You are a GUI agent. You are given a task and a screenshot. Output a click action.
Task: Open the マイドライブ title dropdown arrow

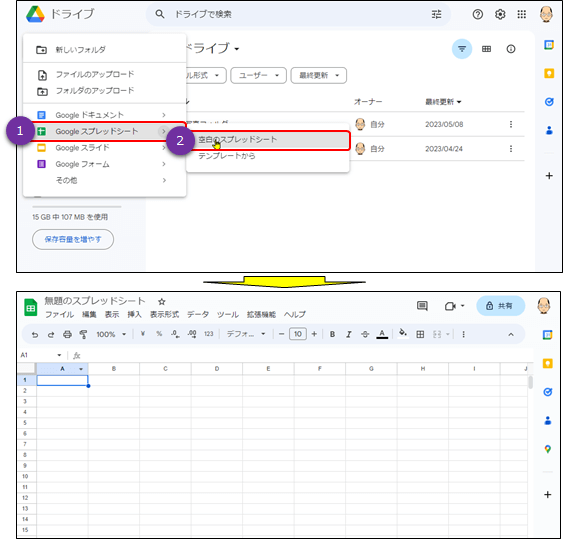(x=237, y=49)
